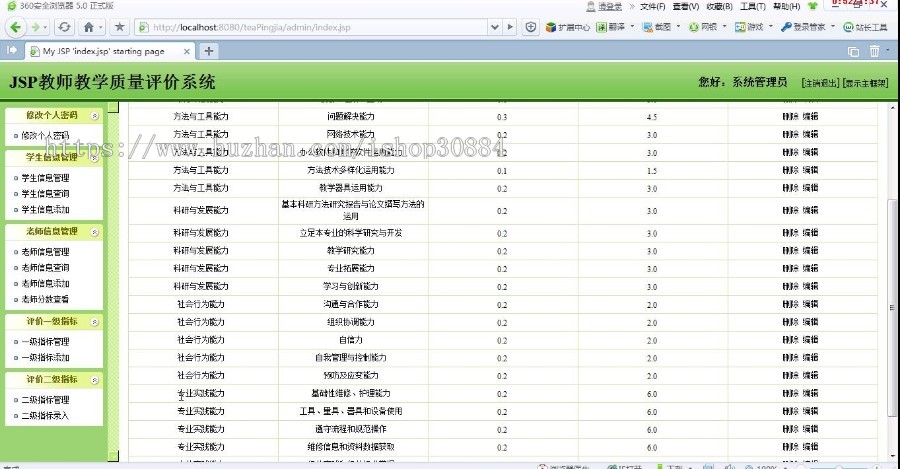Open the address bar history dropdown
900x469 pixels.
494,27
